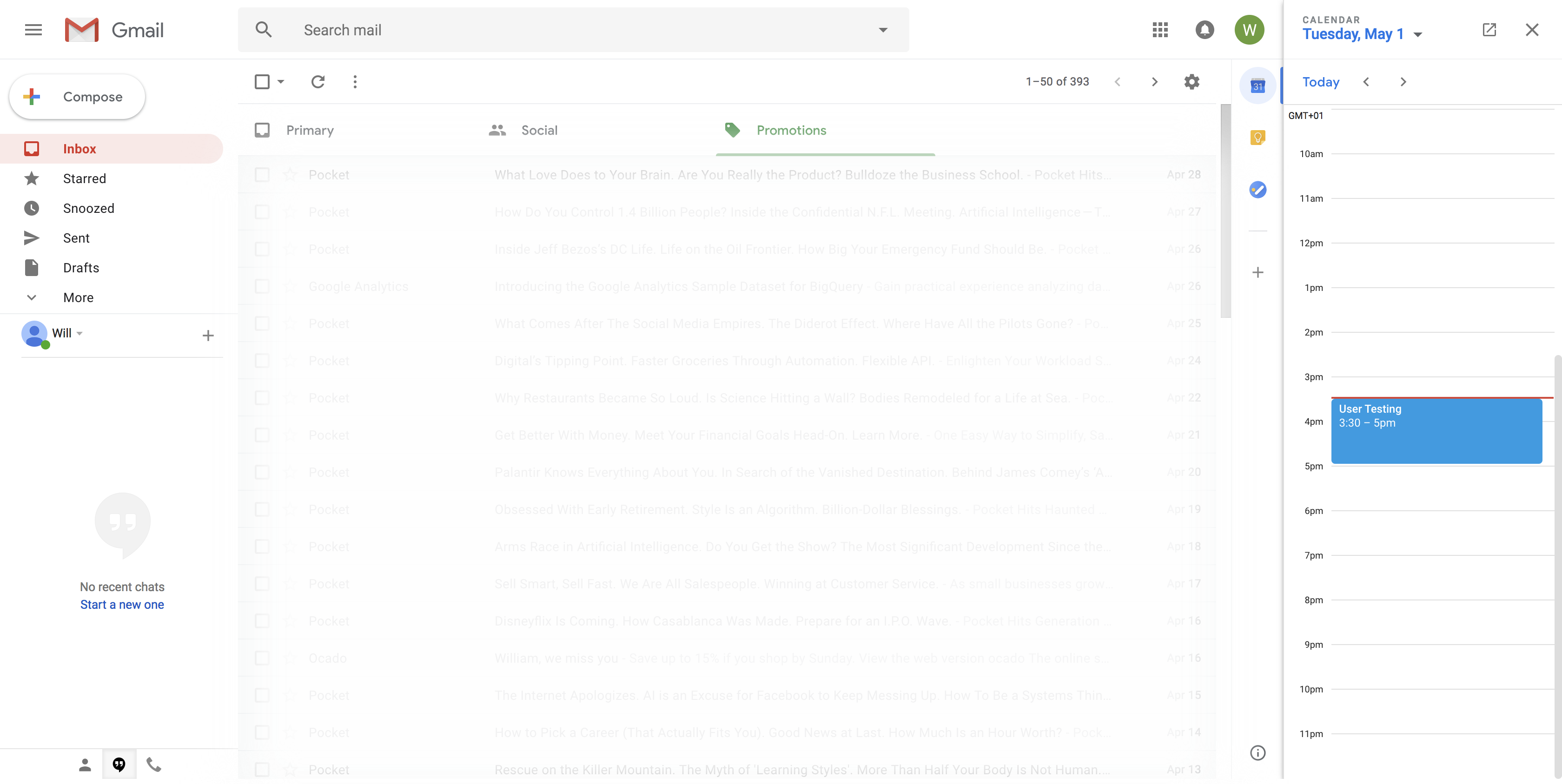The image size is (1562, 784).
Task: Open the phone calls icon
Action: pyautogui.click(x=154, y=764)
